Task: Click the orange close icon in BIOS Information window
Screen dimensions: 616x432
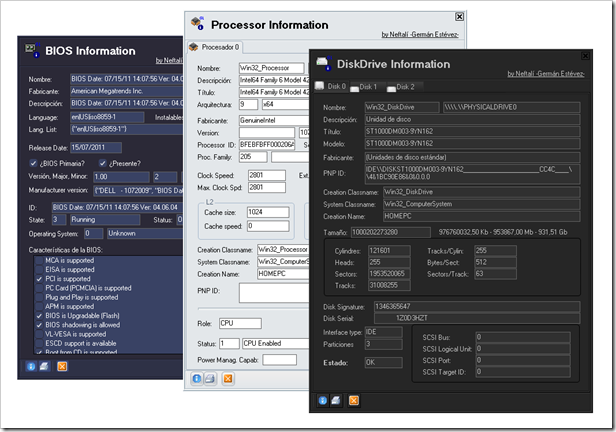Action: 62,366
